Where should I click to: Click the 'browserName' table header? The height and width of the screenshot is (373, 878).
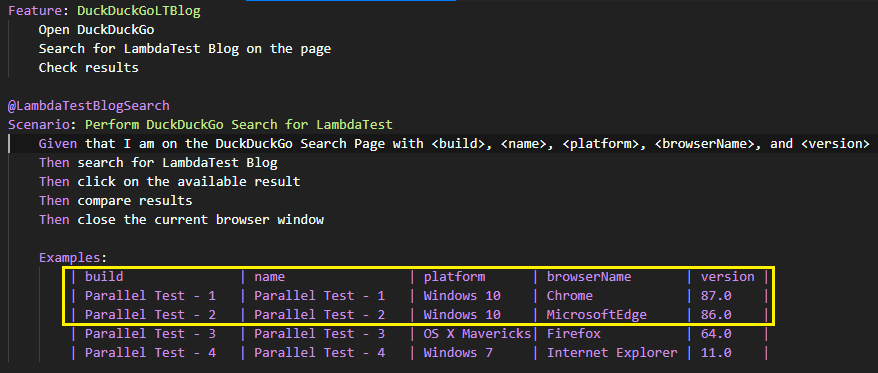[x=589, y=277]
